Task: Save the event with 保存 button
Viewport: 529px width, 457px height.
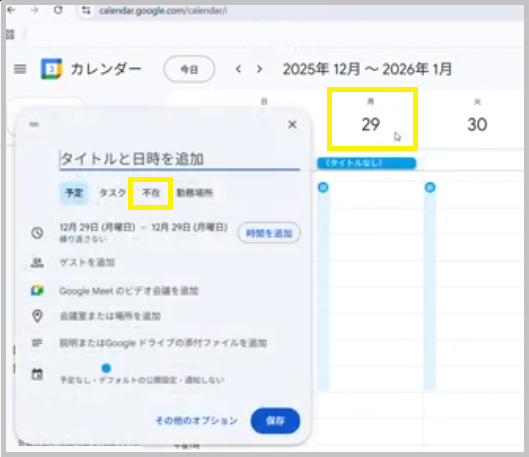Action: click(x=275, y=421)
